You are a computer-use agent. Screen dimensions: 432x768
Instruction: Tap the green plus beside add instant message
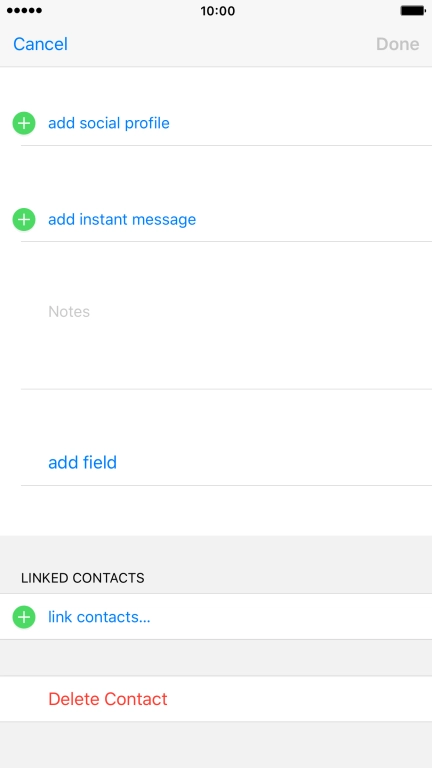(24, 219)
